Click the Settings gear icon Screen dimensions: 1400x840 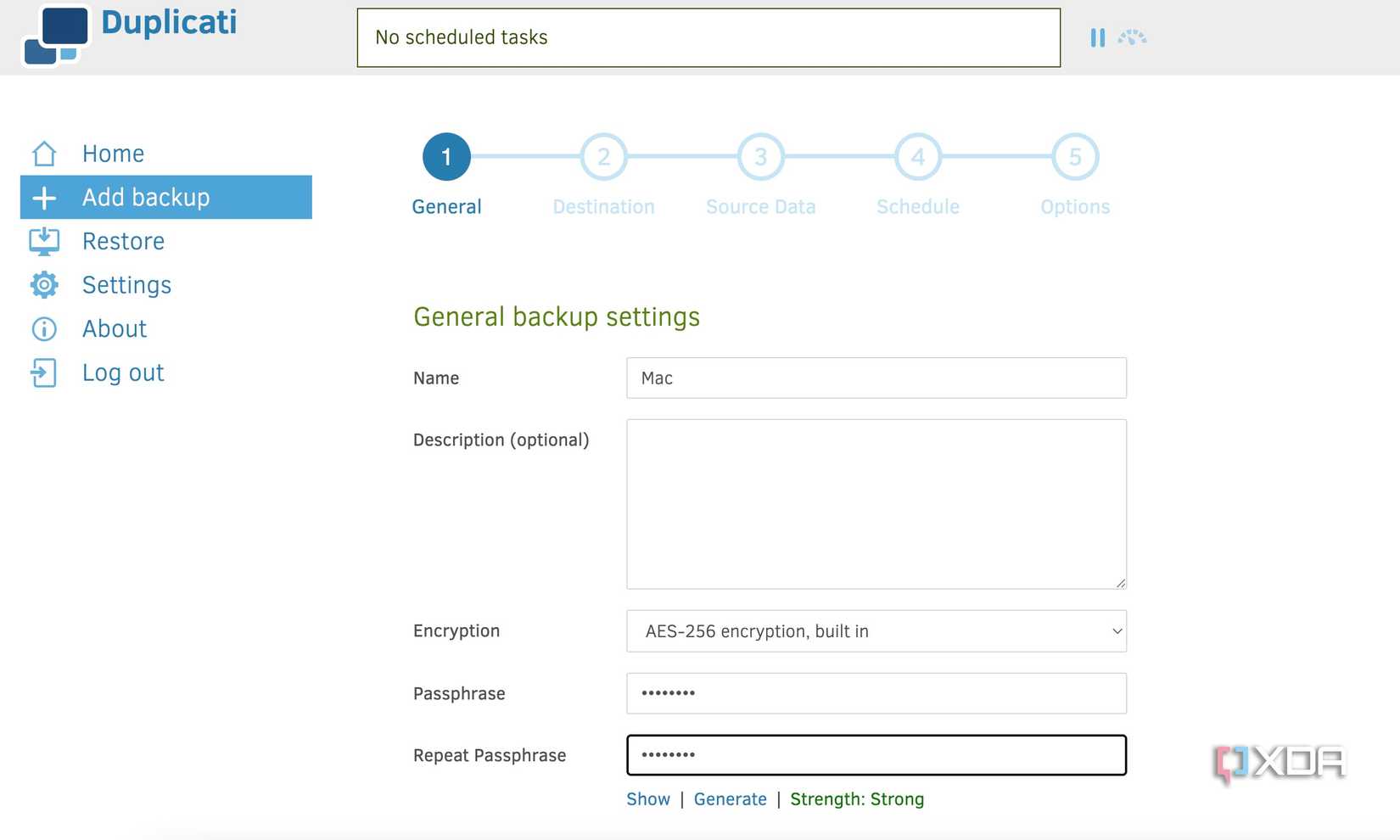point(44,285)
